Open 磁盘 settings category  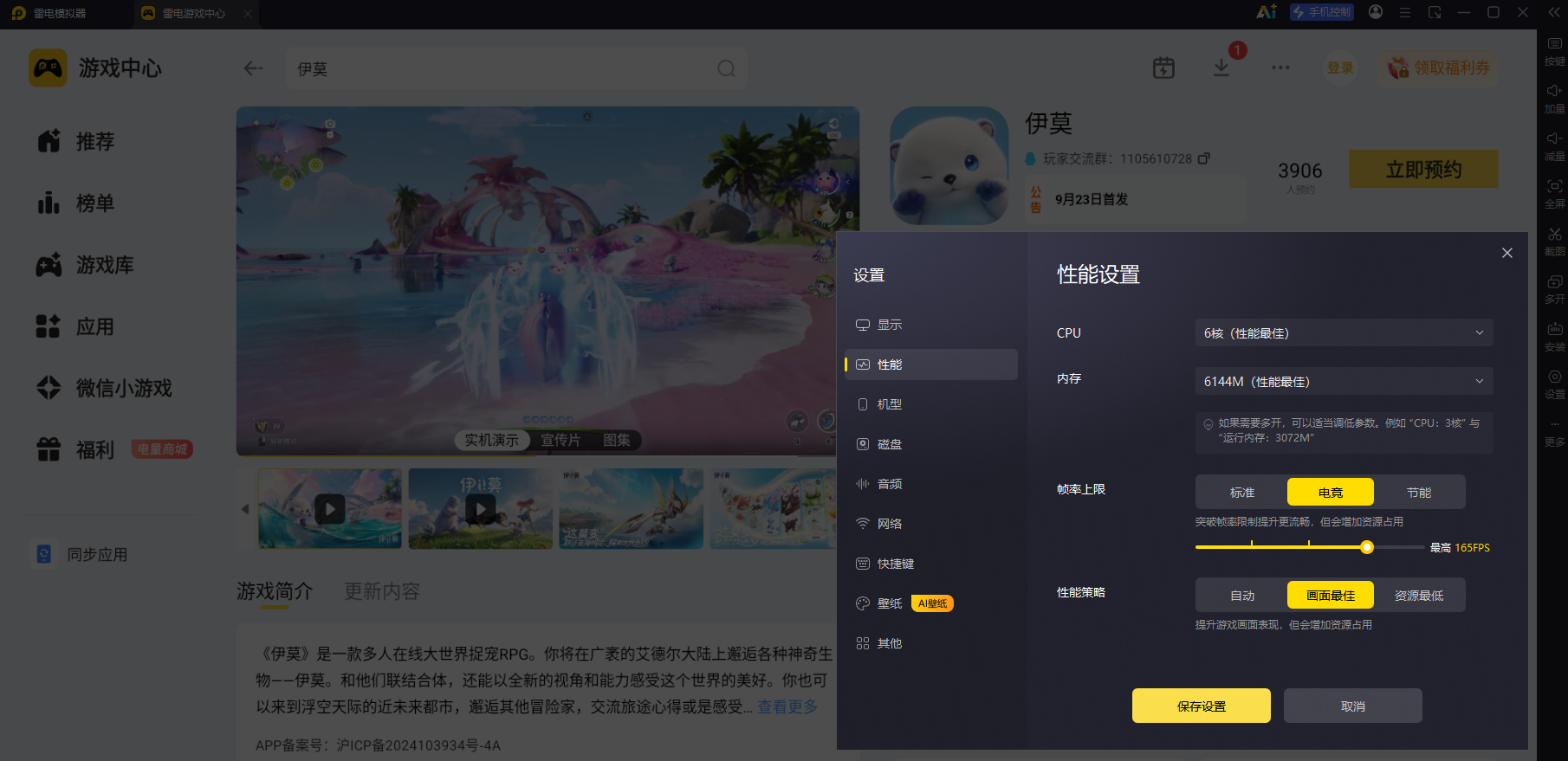(x=931, y=444)
